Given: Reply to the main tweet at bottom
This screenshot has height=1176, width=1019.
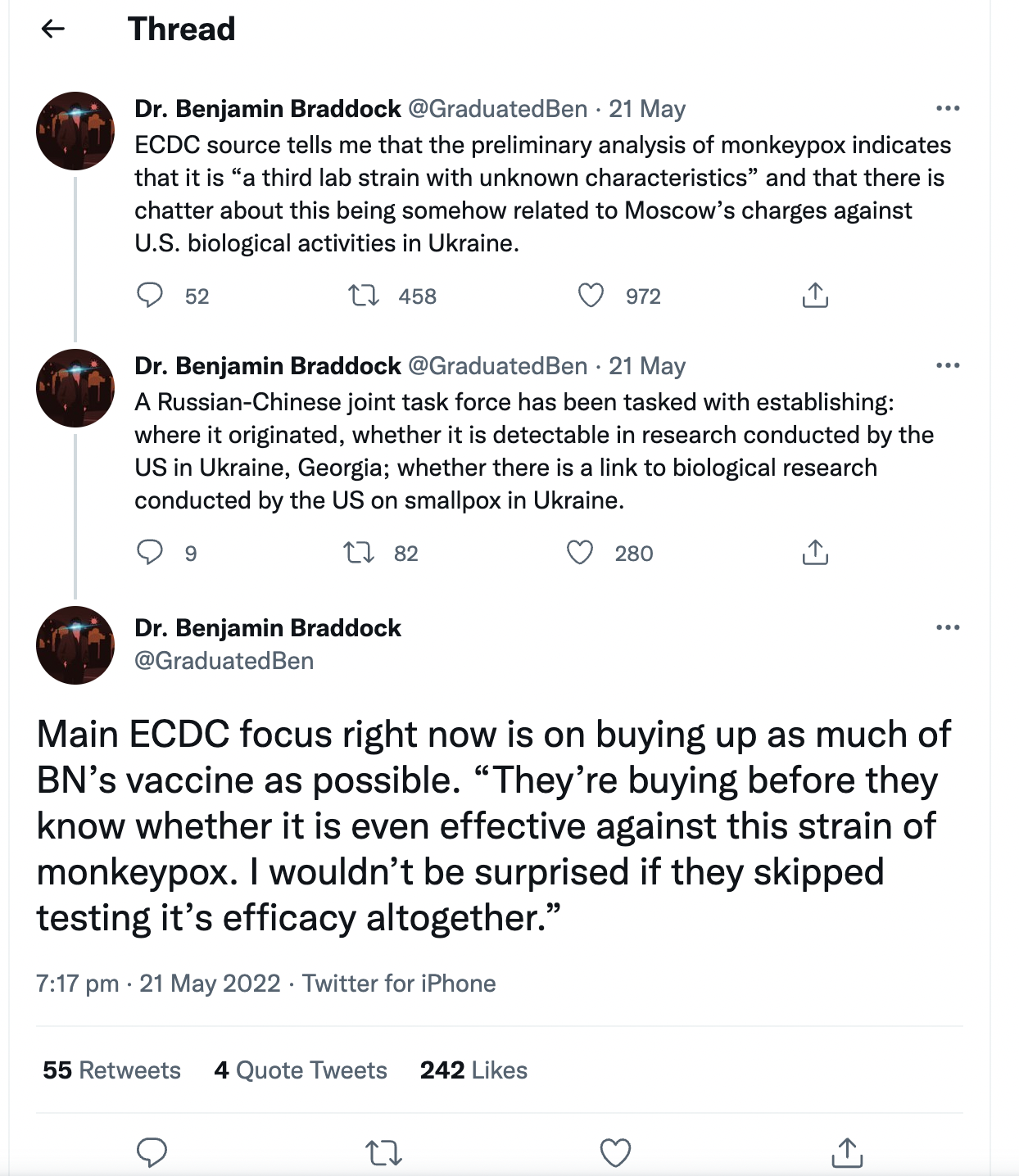Looking at the screenshot, I should 152,1153.
